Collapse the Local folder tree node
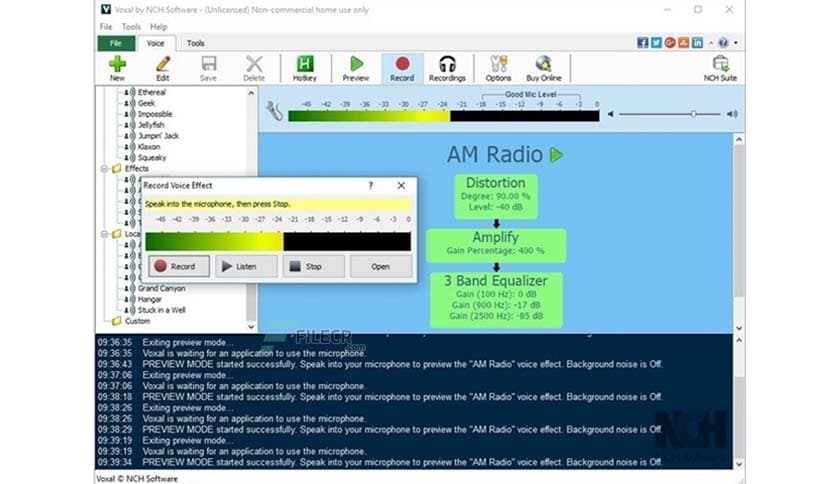Viewport: 836px width, 484px height. [104, 234]
